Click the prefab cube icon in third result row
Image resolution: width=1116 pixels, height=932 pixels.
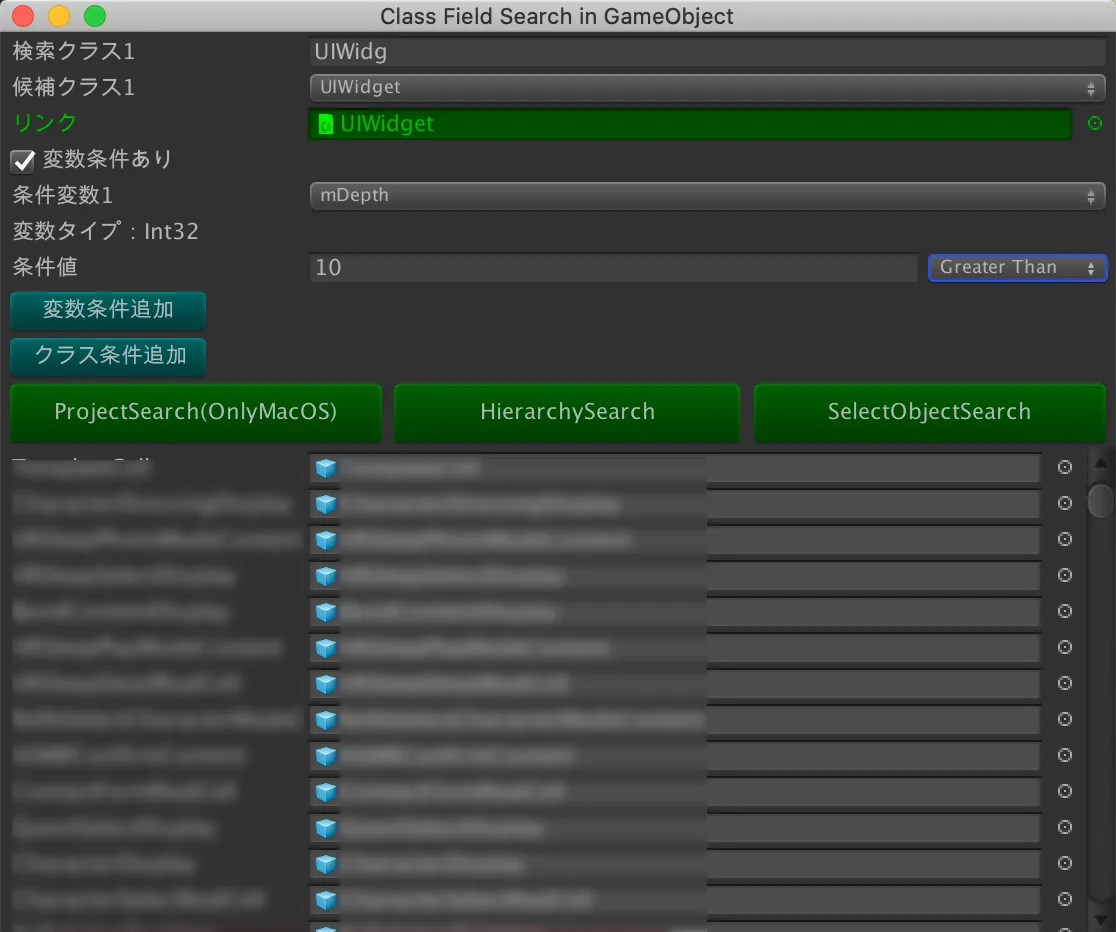pos(325,540)
